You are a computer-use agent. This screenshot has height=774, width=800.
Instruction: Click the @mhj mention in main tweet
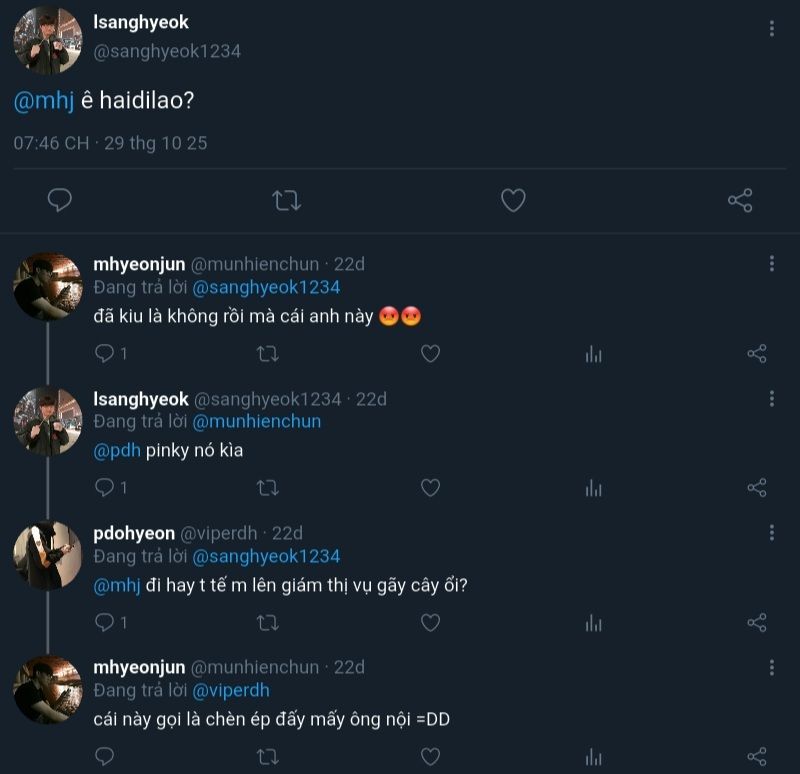point(38,103)
